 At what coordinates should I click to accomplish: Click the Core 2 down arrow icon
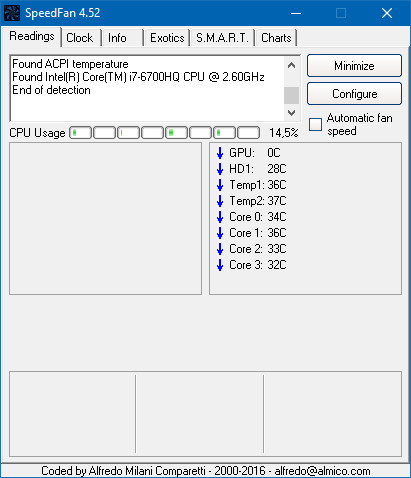click(220, 249)
